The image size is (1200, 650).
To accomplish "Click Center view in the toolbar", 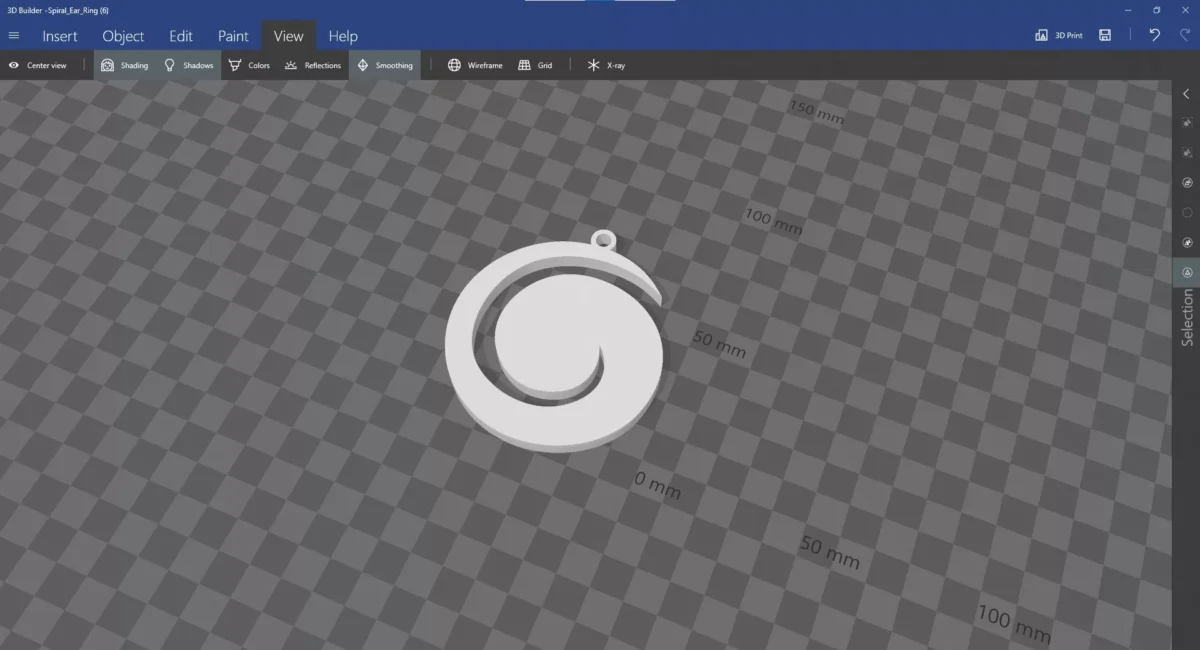I will (38, 65).
